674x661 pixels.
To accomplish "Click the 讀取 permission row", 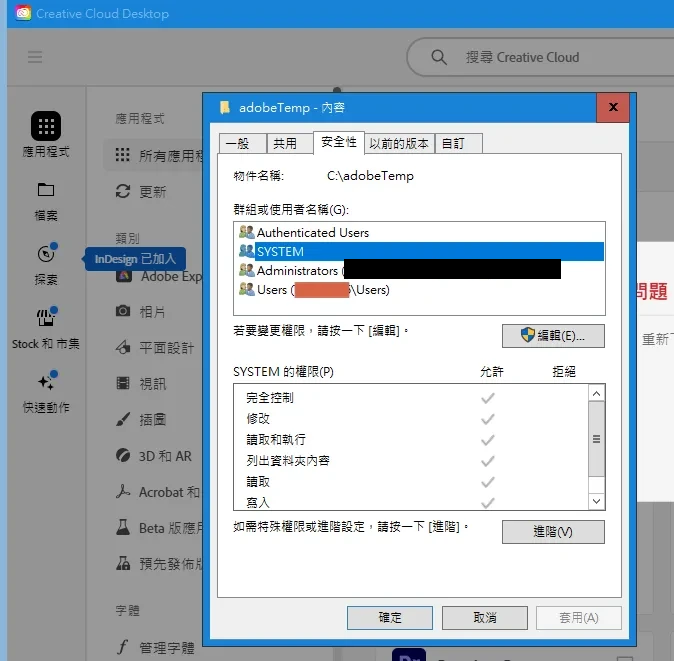I will 411,482.
